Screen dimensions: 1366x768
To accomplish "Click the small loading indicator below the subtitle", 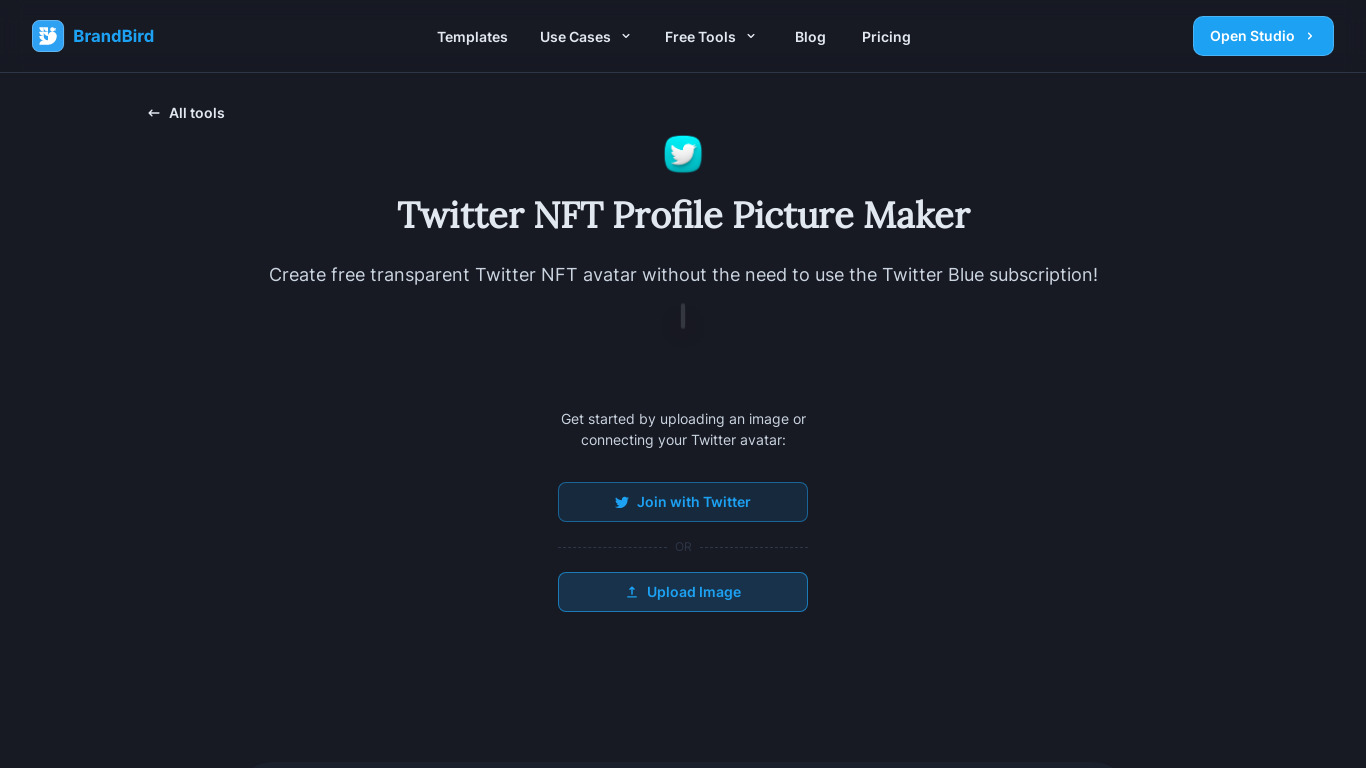I will [x=683, y=317].
